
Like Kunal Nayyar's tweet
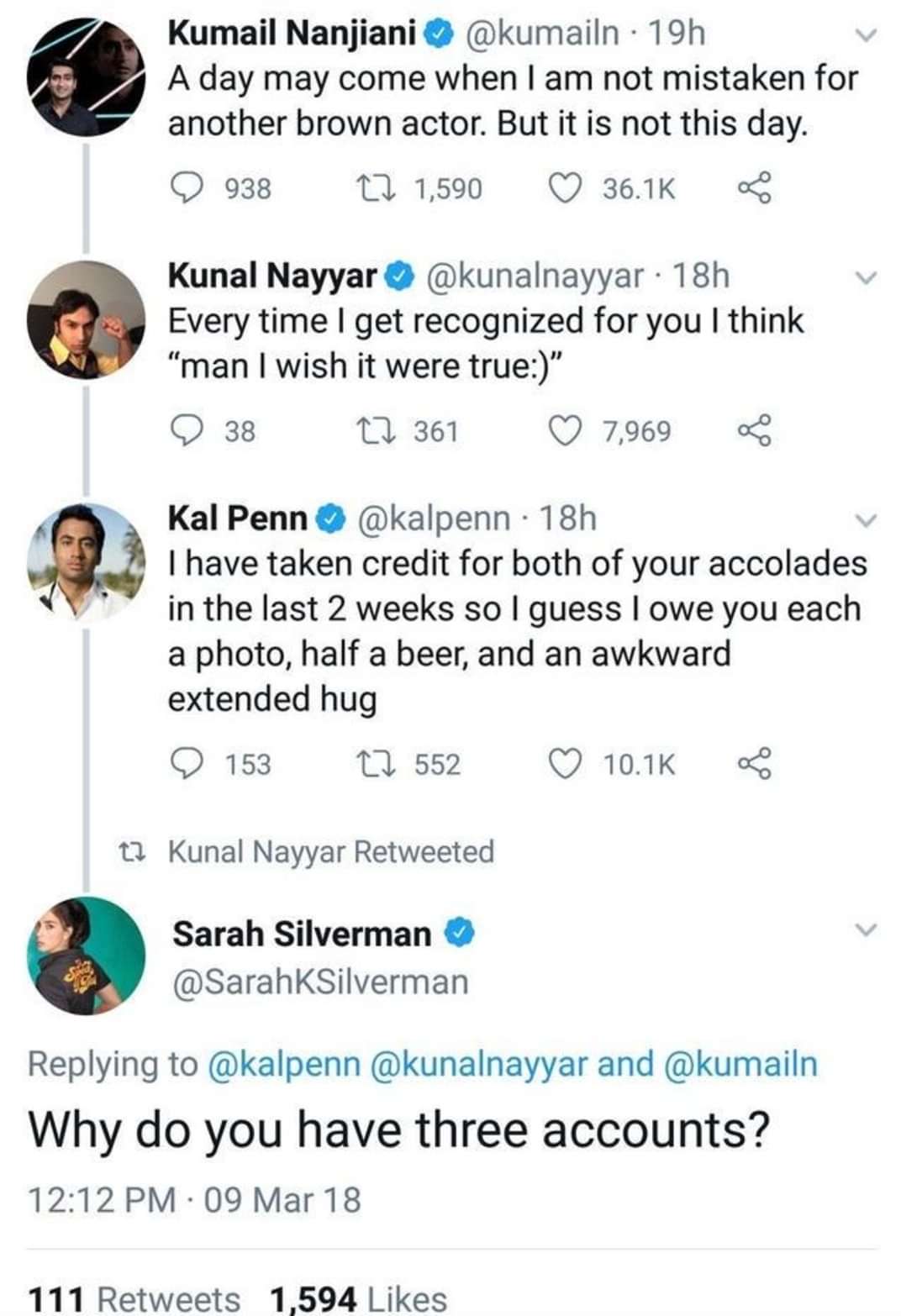point(565,430)
